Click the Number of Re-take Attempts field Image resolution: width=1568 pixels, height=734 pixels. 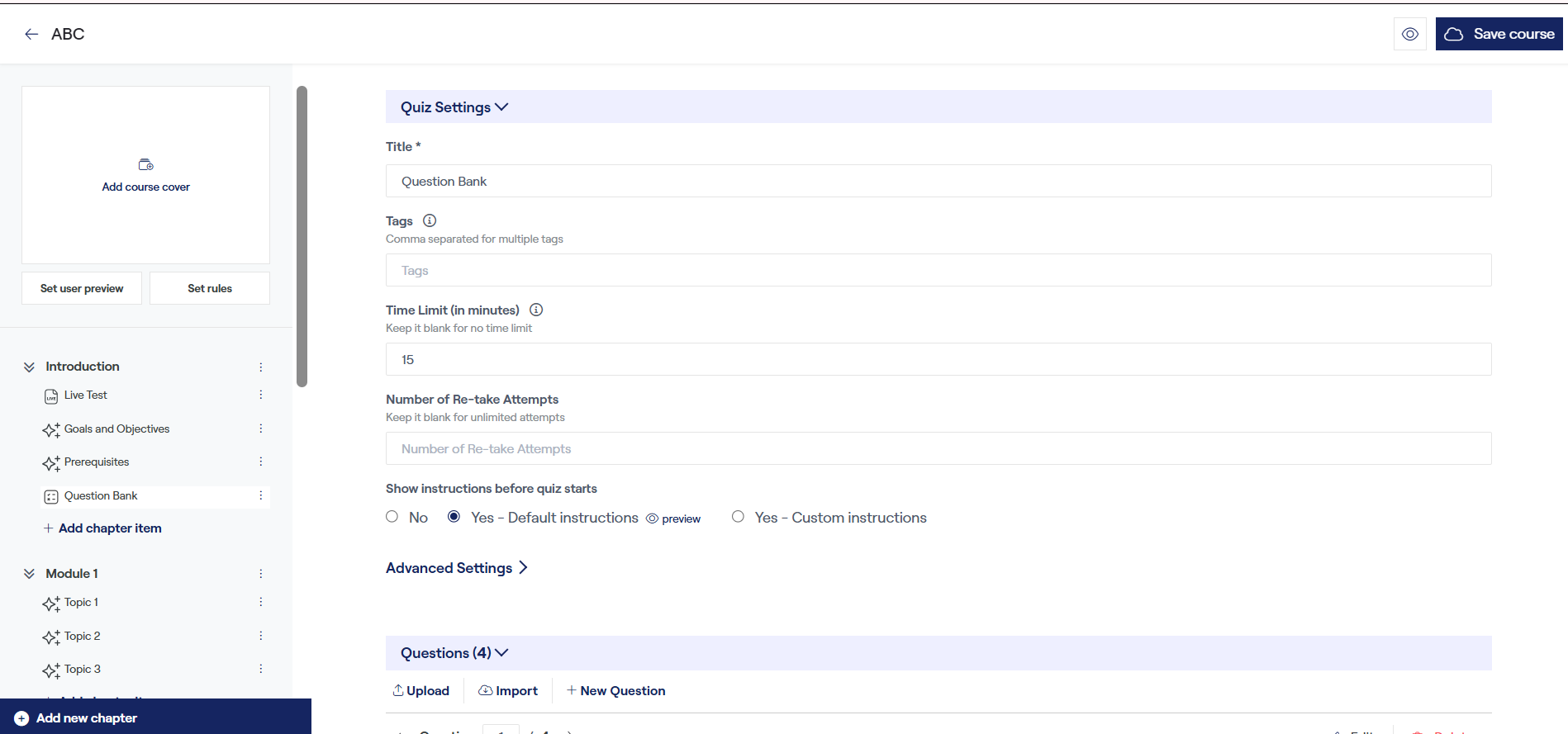pos(938,448)
